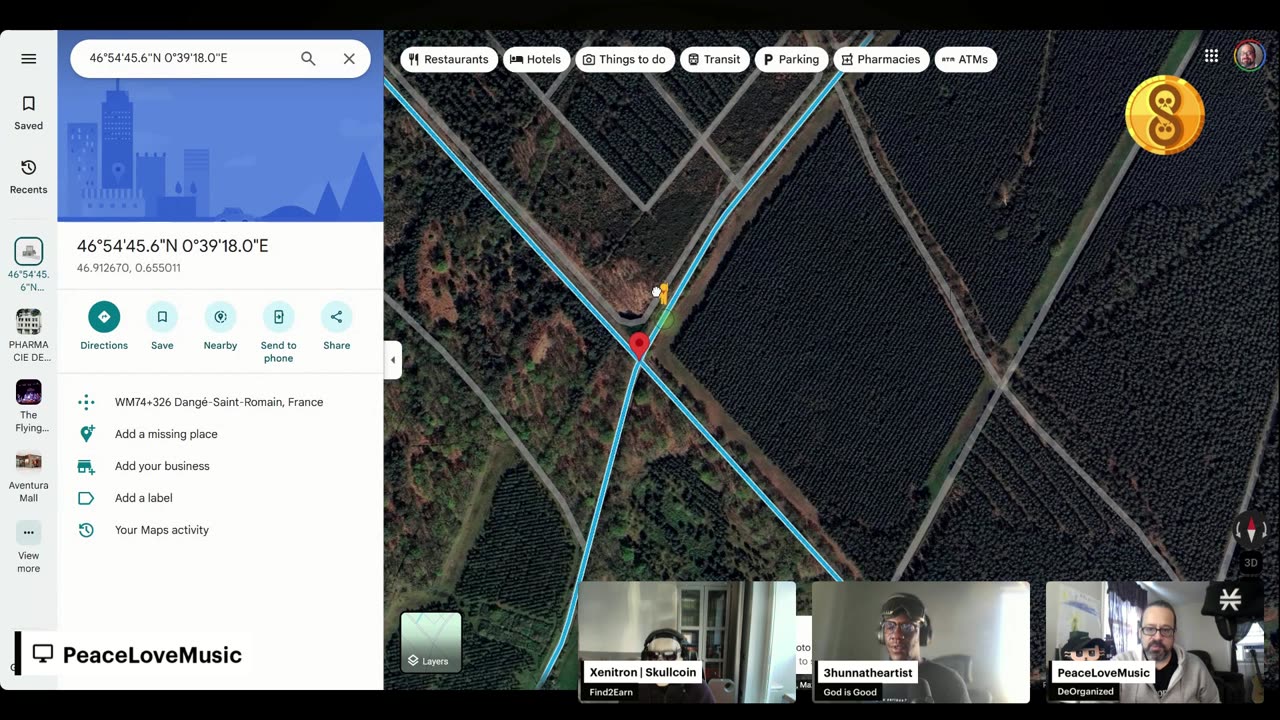The image size is (1280, 720).
Task: Click 3hunnatheartist video tile
Action: [920, 642]
